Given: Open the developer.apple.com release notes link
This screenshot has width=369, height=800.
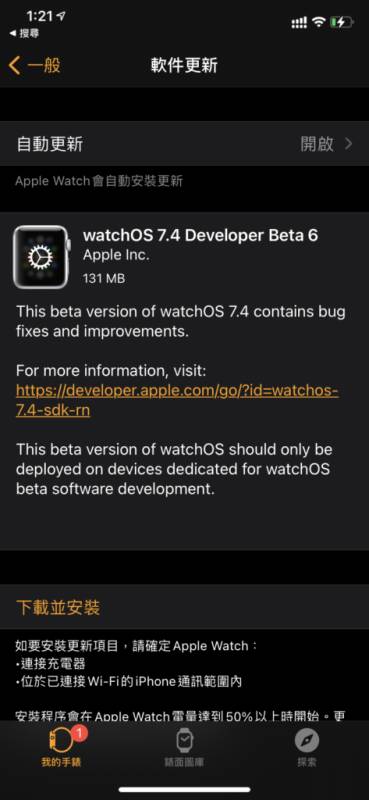Looking at the screenshot, I should click(177, 401).
